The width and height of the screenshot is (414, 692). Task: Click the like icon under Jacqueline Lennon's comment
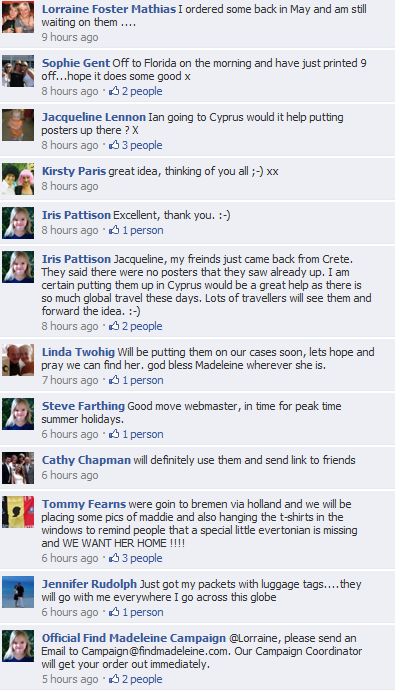point(114,145)
